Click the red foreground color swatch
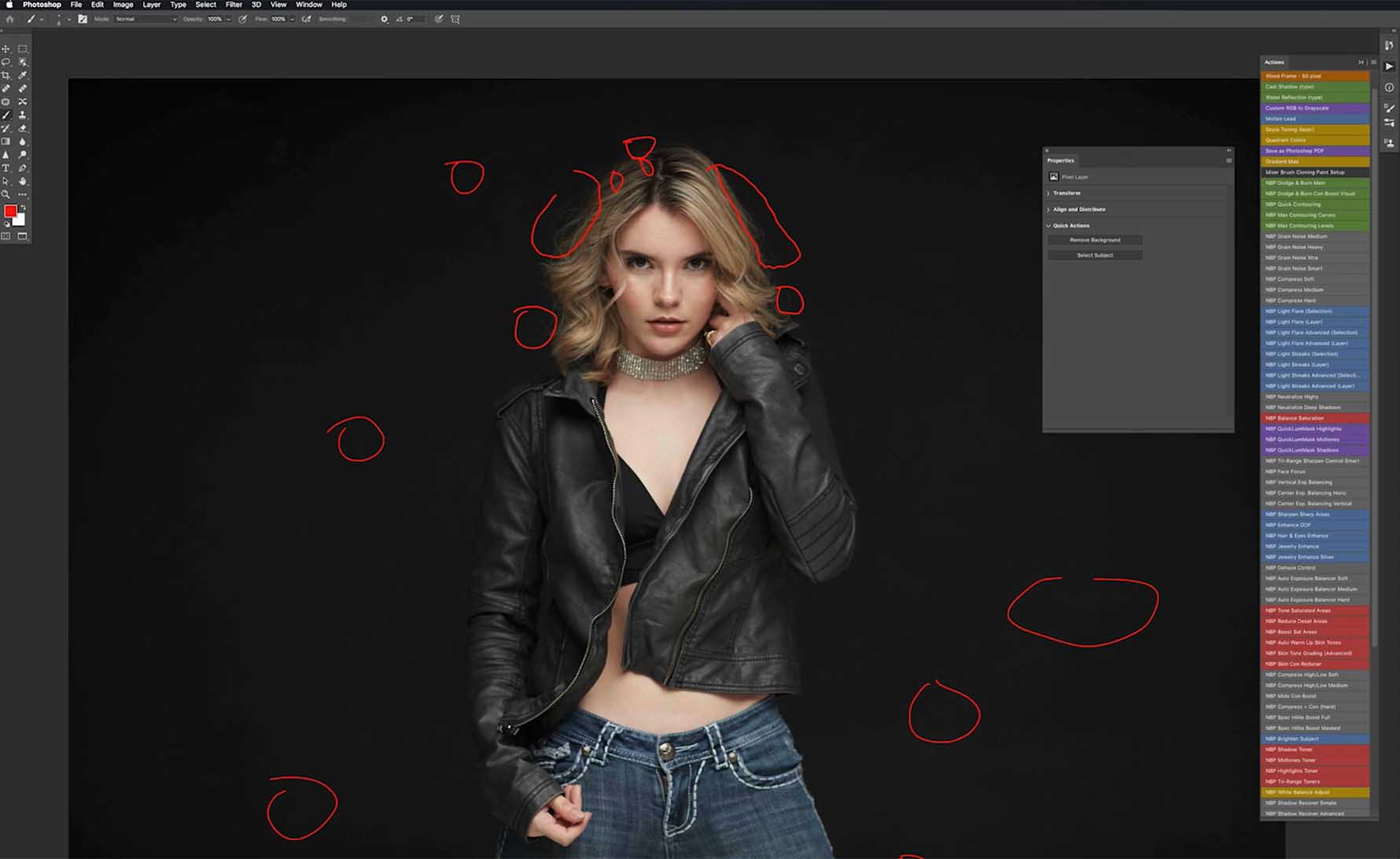 coord(10,212)
